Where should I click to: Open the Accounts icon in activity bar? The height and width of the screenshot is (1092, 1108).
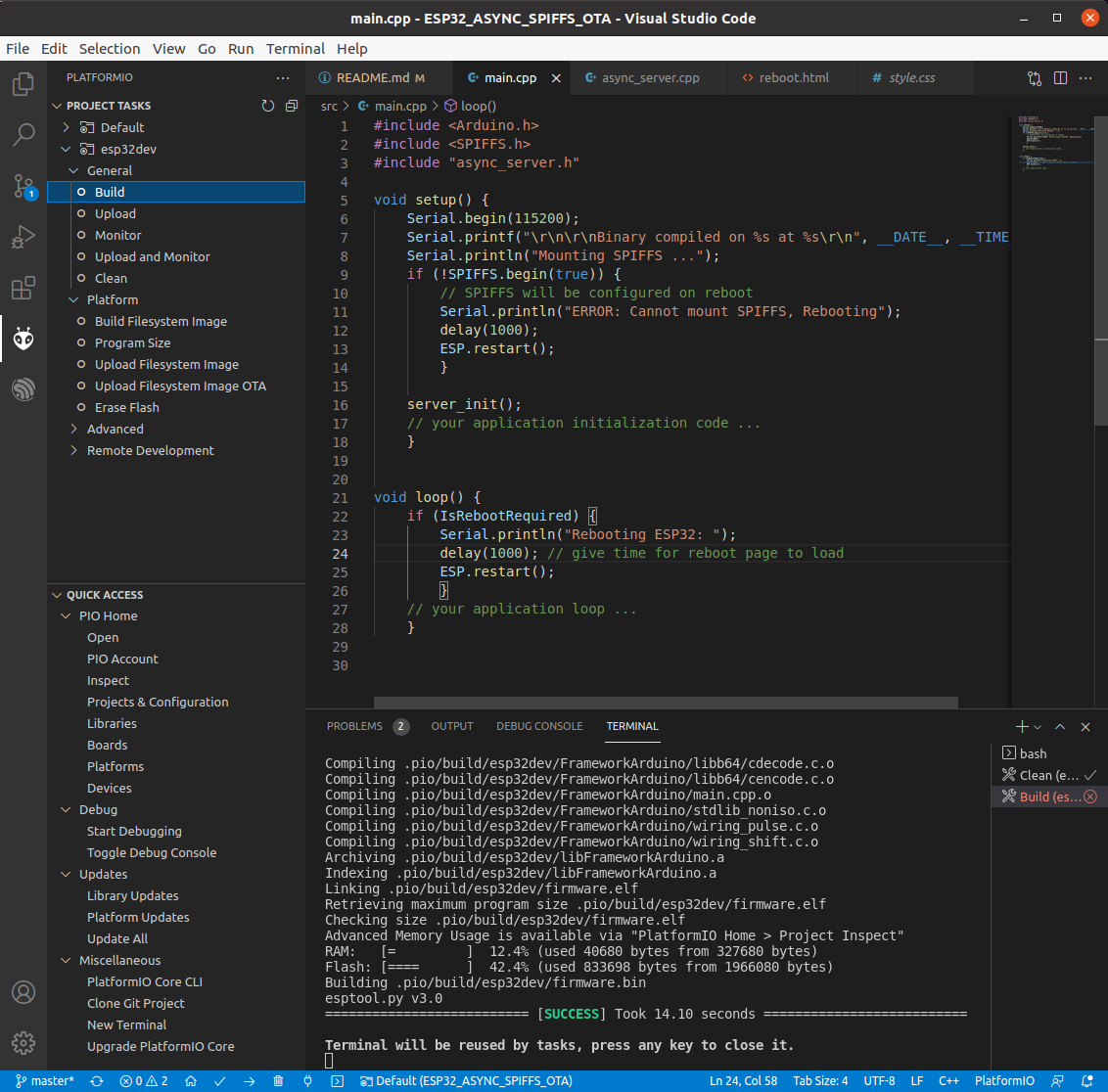tap(23, 992)
